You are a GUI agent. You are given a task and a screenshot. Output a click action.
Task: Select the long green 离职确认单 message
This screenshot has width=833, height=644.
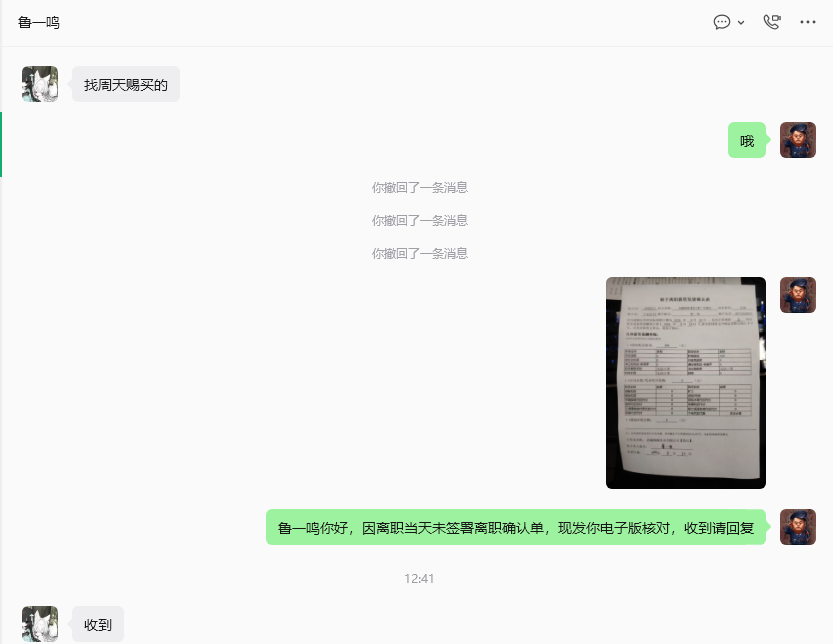coord(516,527)
